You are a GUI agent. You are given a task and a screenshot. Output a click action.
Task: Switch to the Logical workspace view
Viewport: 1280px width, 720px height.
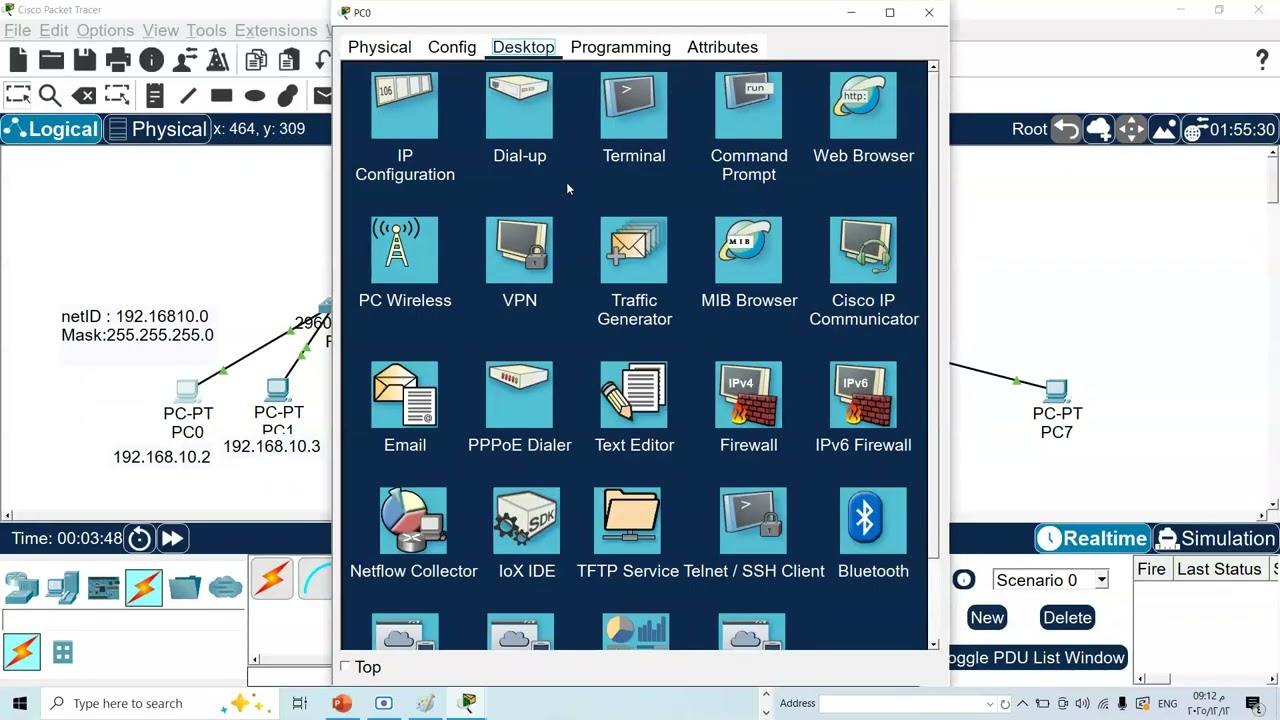(x=52, y=129)
